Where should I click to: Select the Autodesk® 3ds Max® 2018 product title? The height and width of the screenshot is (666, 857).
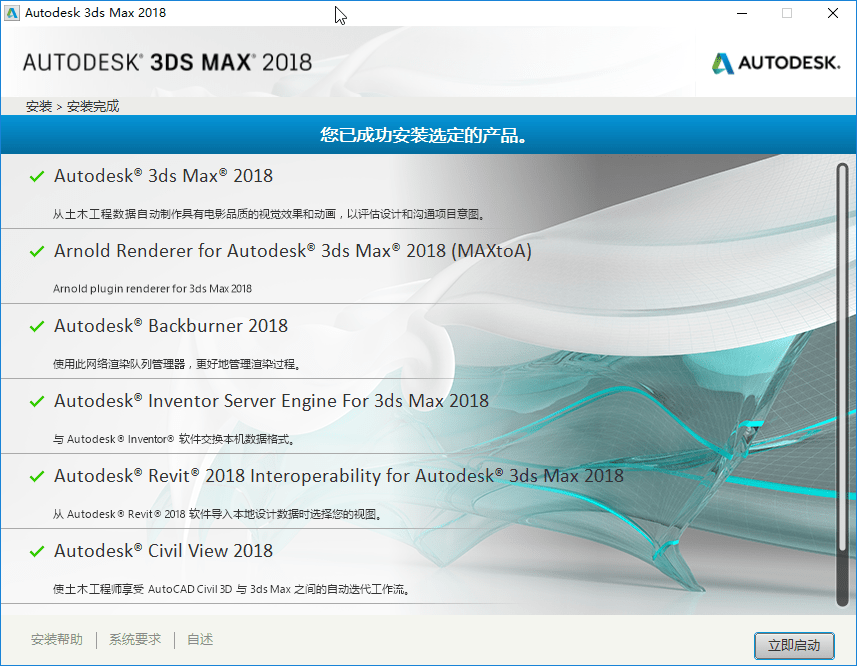pos(163,176)
